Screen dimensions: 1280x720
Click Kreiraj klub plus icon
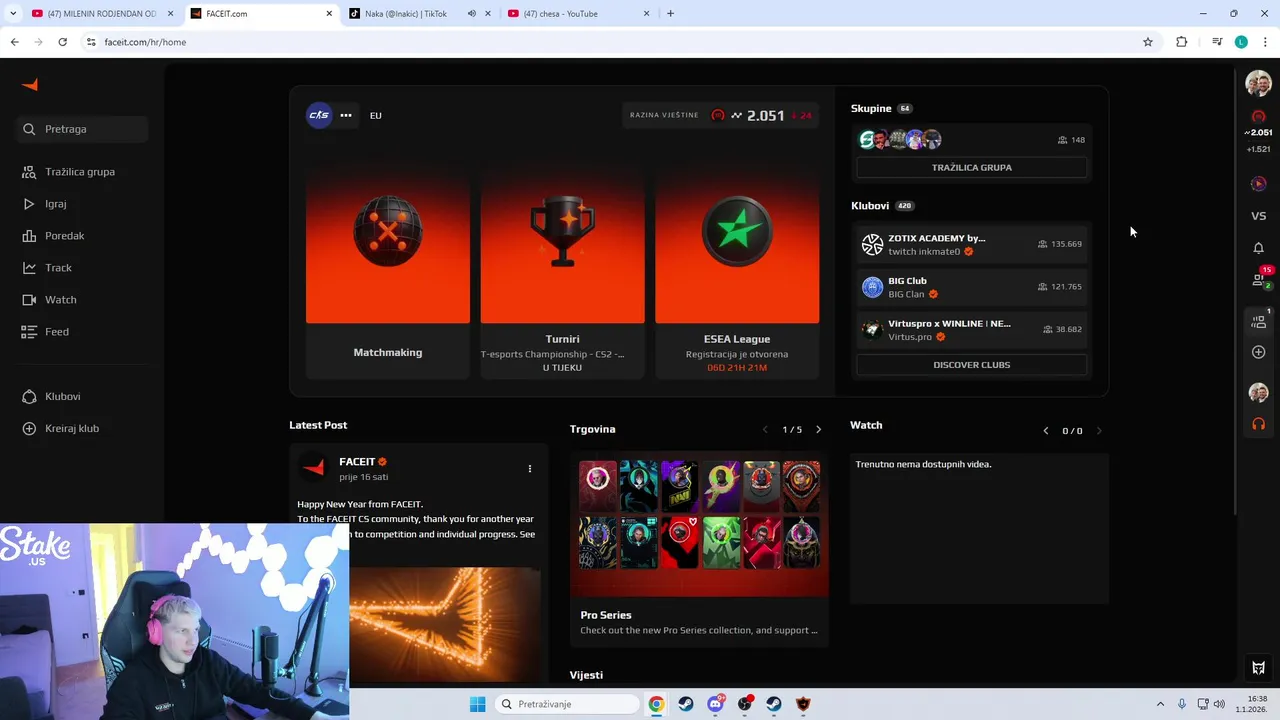click(x=29, y=429)
